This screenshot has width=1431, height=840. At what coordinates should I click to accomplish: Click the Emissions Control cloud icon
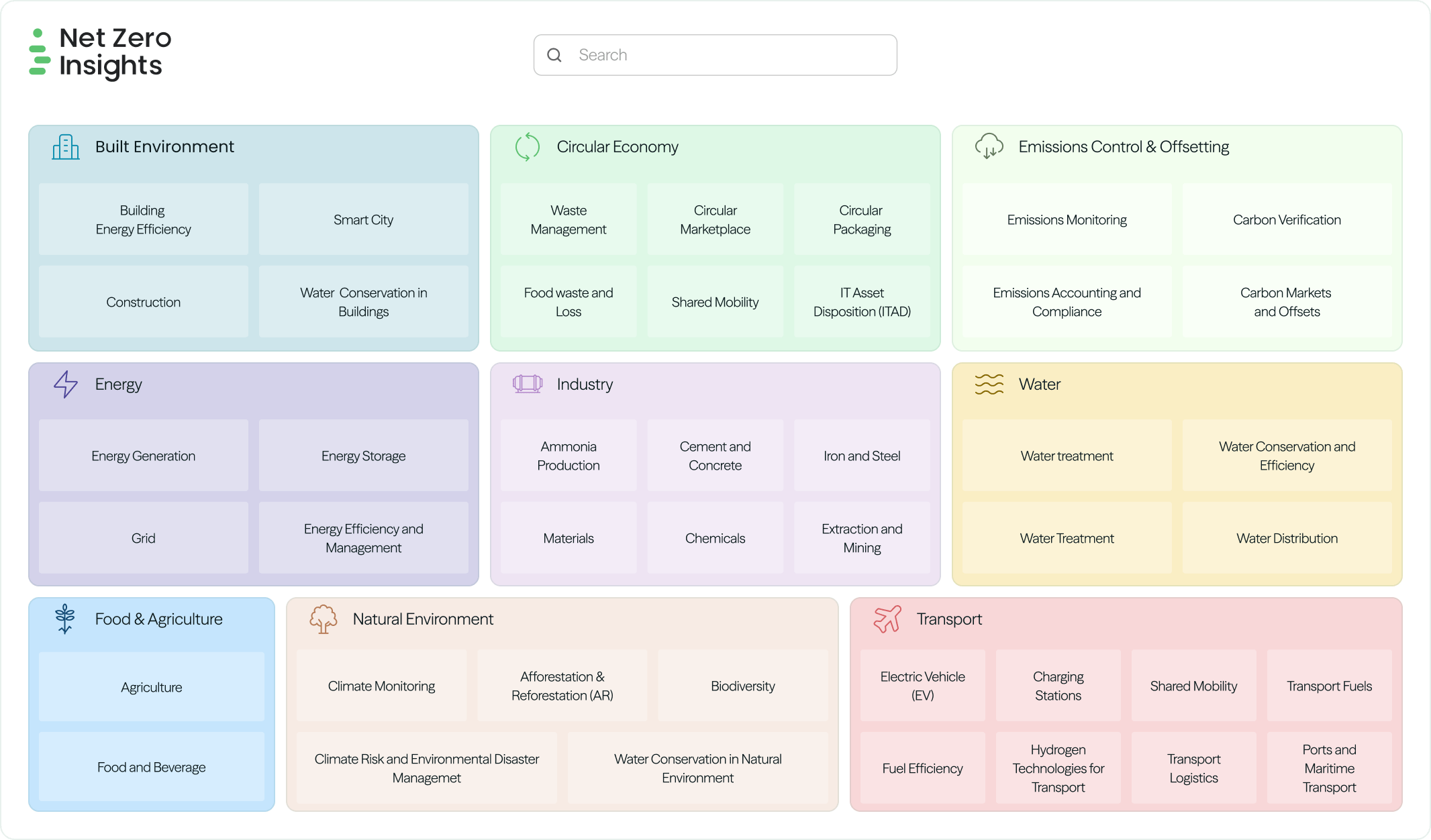[x=989, y=146]
